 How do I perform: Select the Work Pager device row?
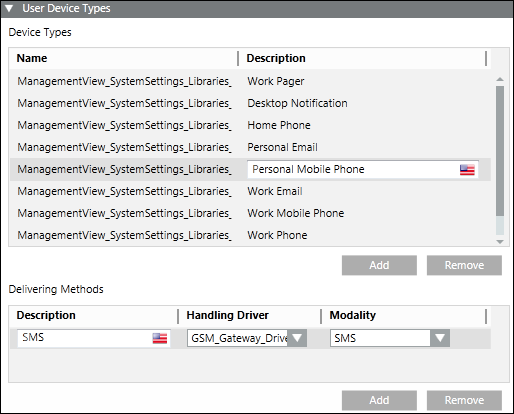click(250, 81)
